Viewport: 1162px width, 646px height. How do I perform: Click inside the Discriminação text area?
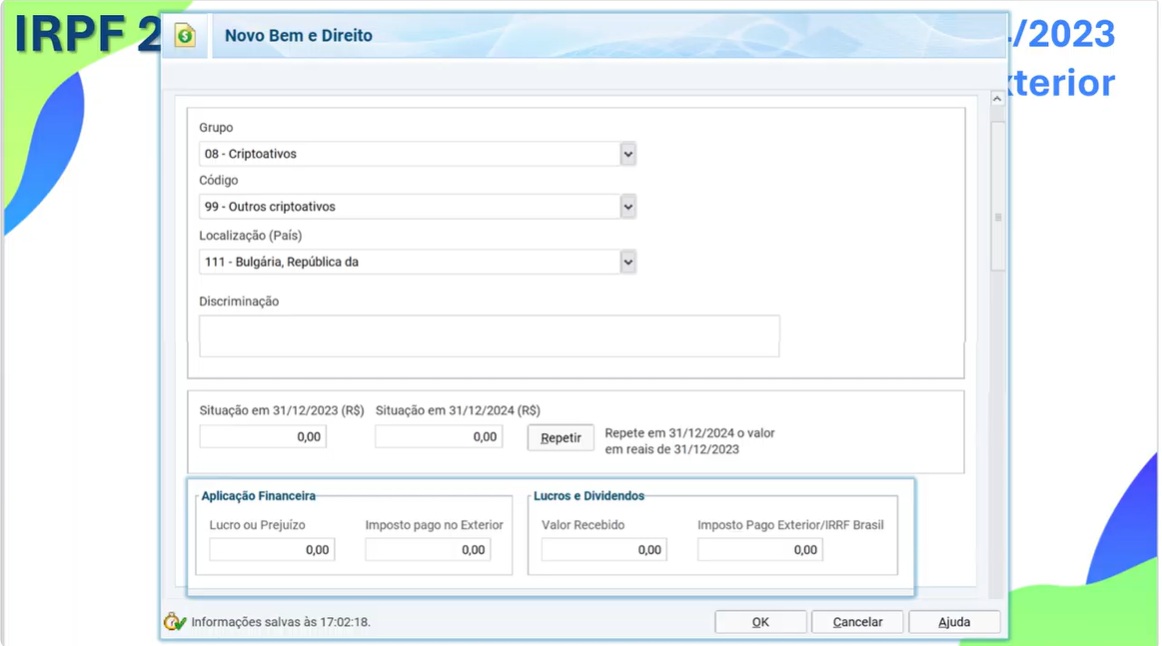[x=489, y=336]
